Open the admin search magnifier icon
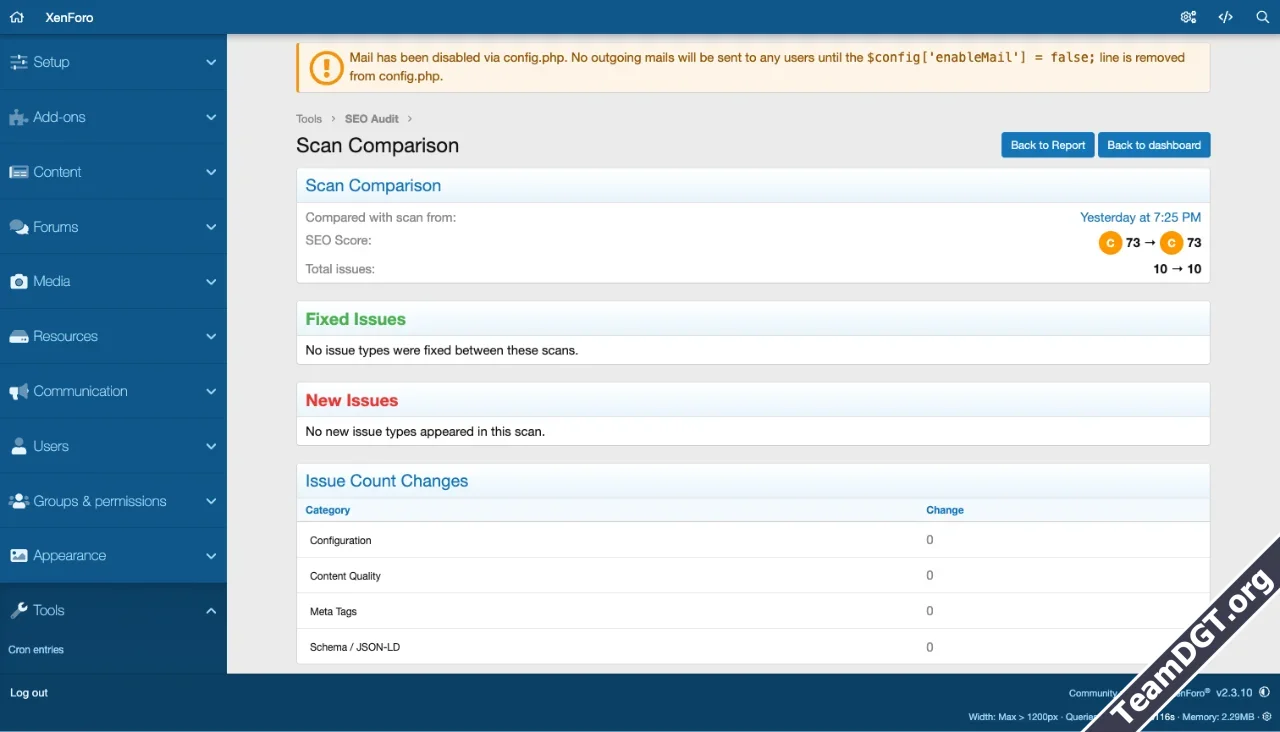1280x732 pixels. 1262,17
